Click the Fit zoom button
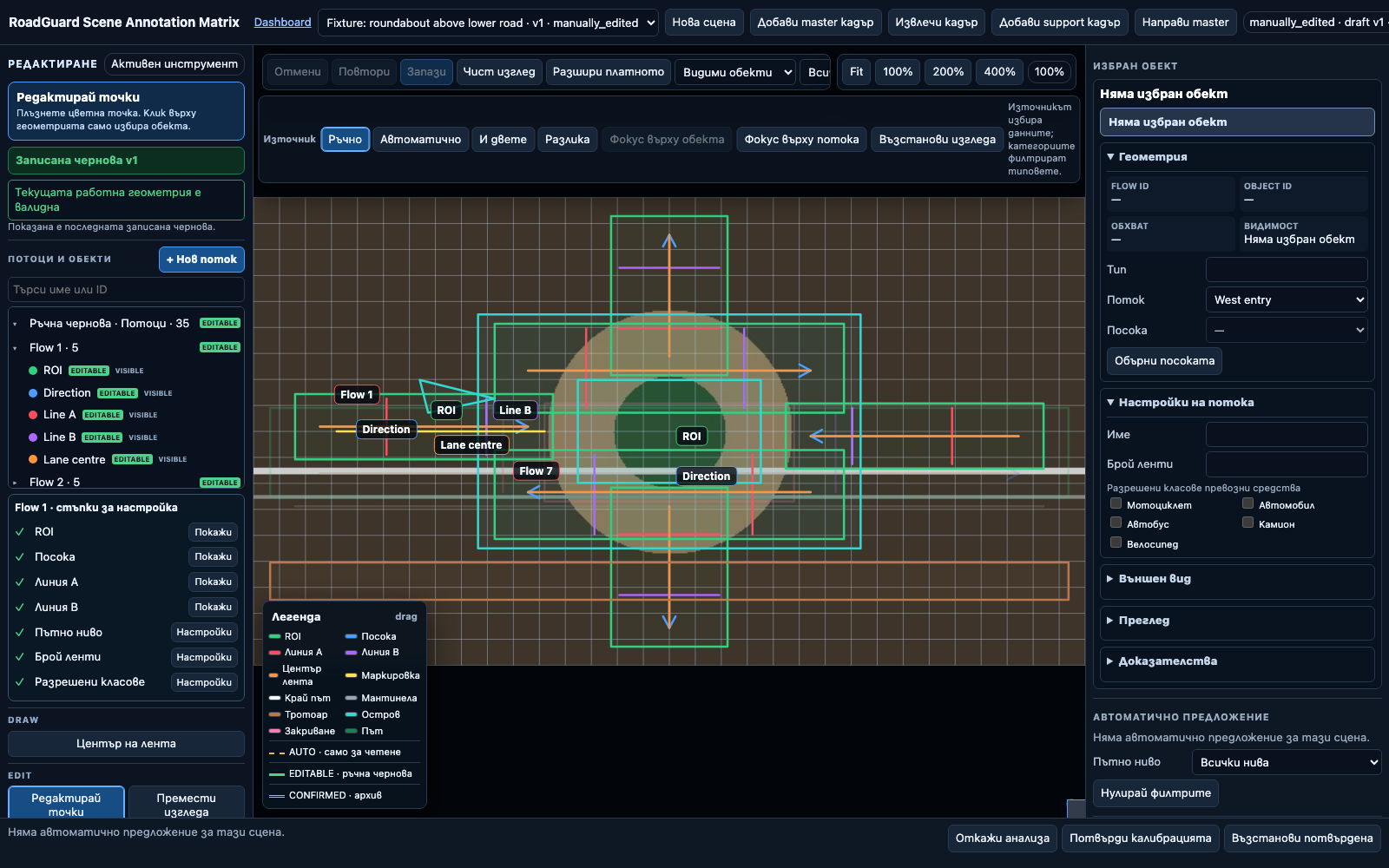The image size is (1389, 868). pos(856,72)
